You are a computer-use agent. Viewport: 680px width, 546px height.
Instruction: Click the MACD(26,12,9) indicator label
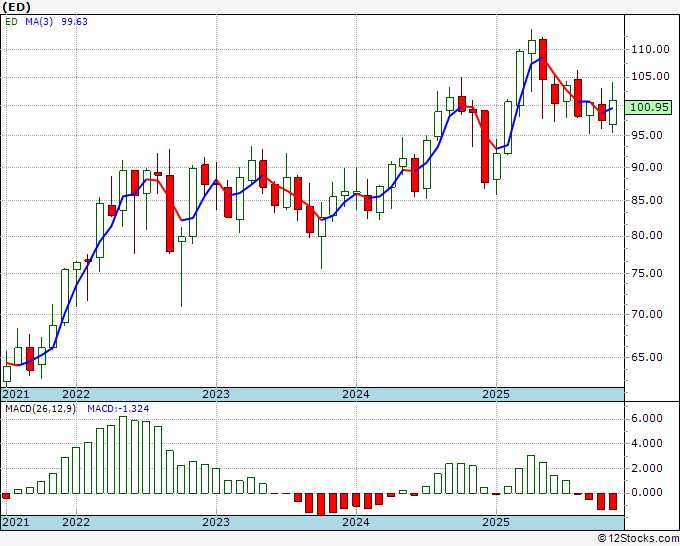[x=40, y=409]
